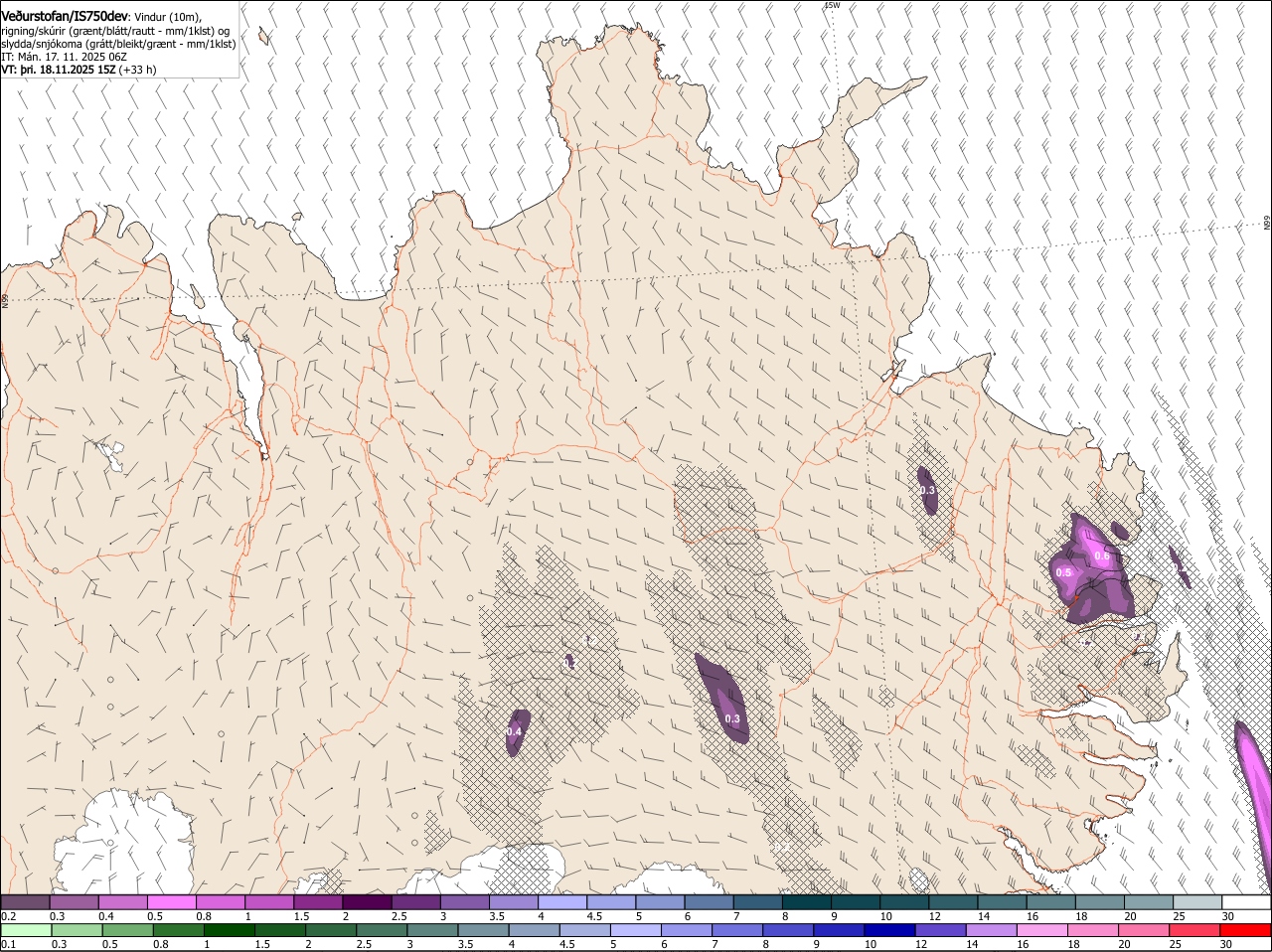Click the upper legend swatch starting at 14
This screenshot has height=952, width=1272.
tap(1003, 901)
